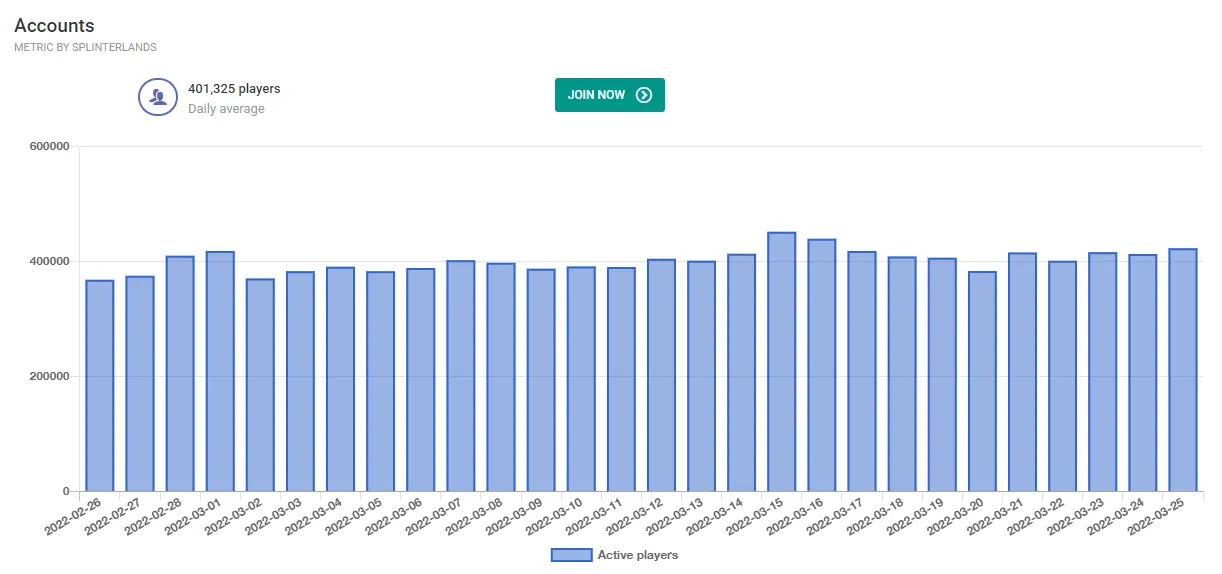Select the bar for 2022-03-07
Viewport: 1222px width, 574px height.
461,376
